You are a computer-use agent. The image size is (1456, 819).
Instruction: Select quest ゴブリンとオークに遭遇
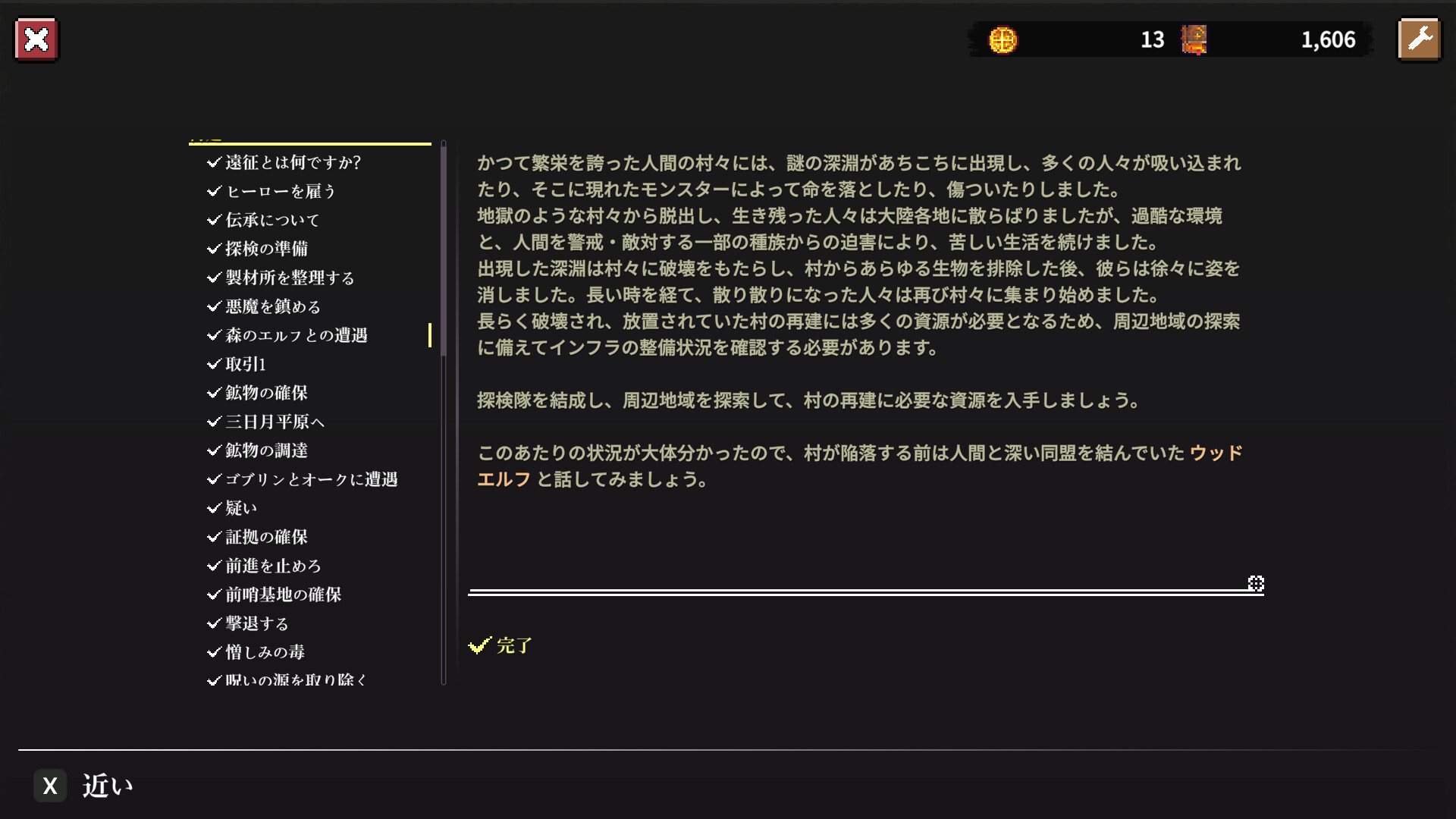pos(312,479)
